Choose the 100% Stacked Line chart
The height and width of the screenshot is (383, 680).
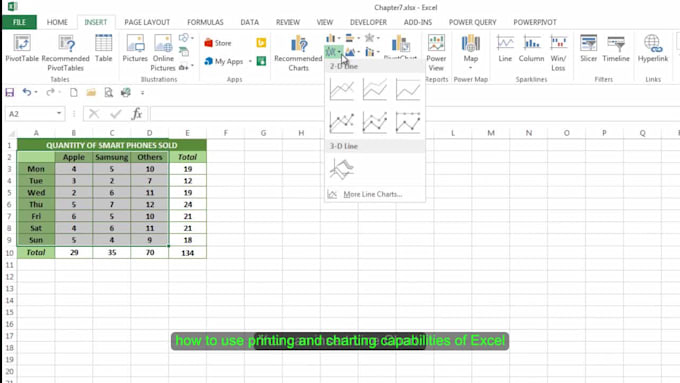pyautogui.click(x=408, y=89)
